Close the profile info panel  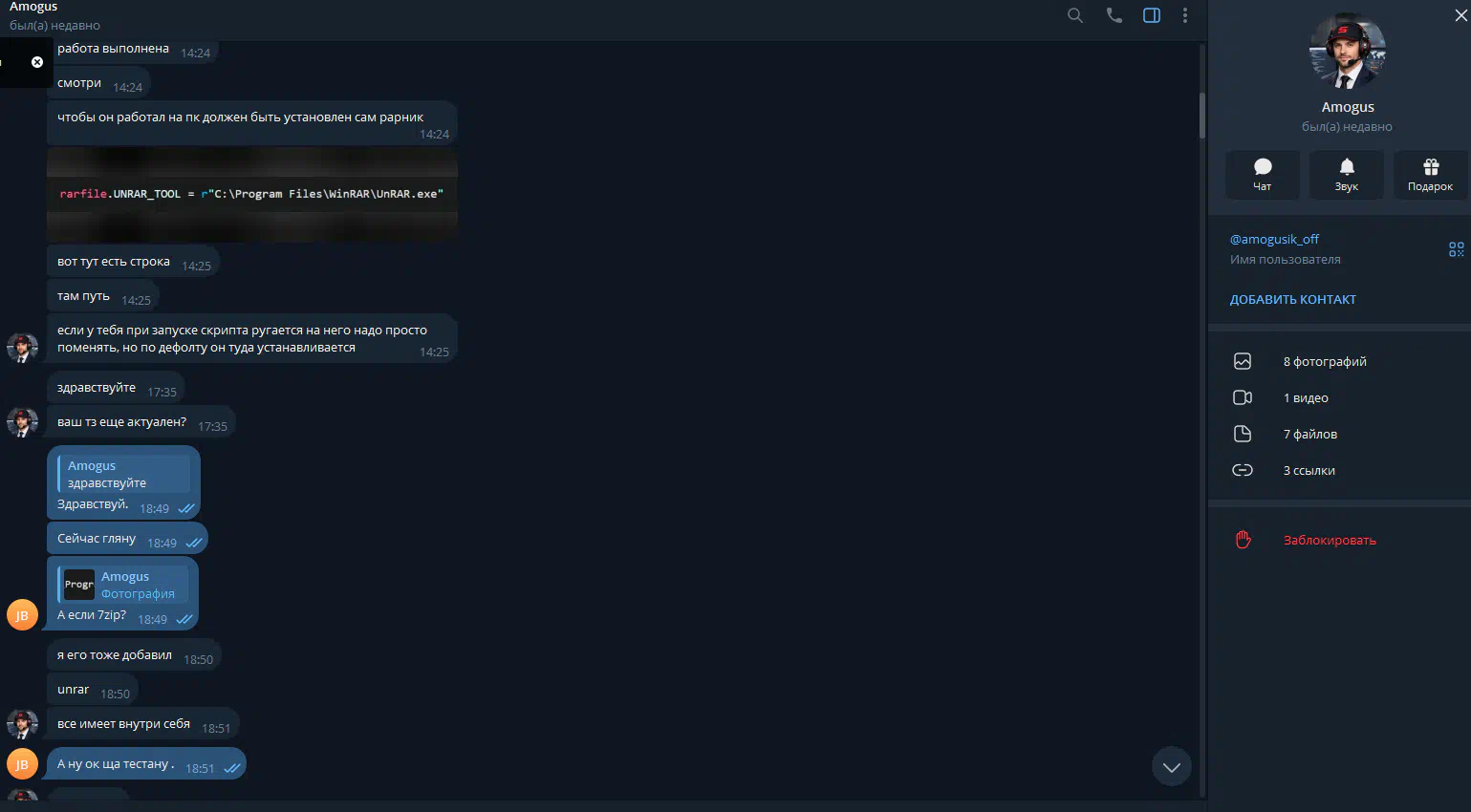tap(1460, 15)
